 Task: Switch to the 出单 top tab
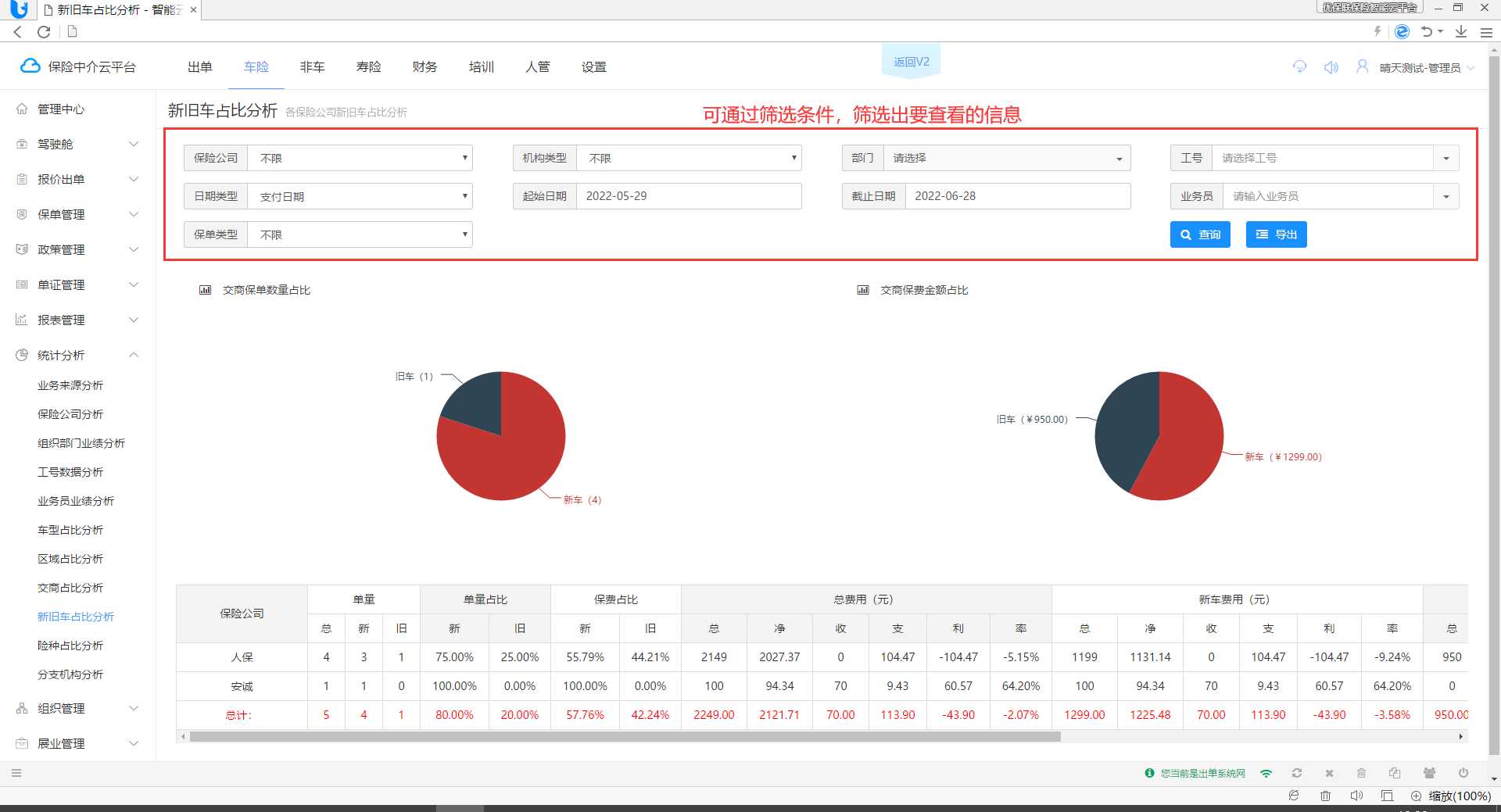click(200, 67)
